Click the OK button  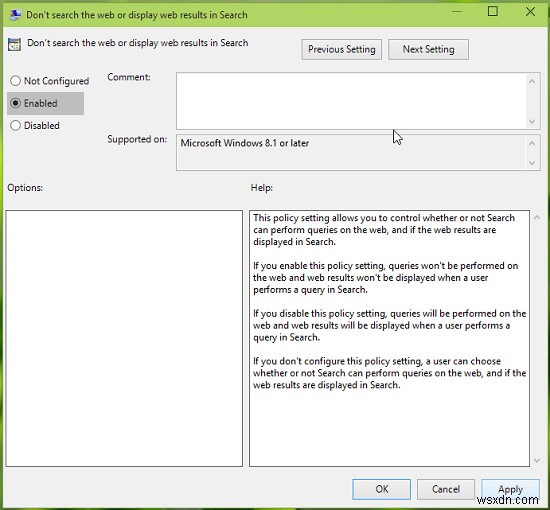[382, 489]
